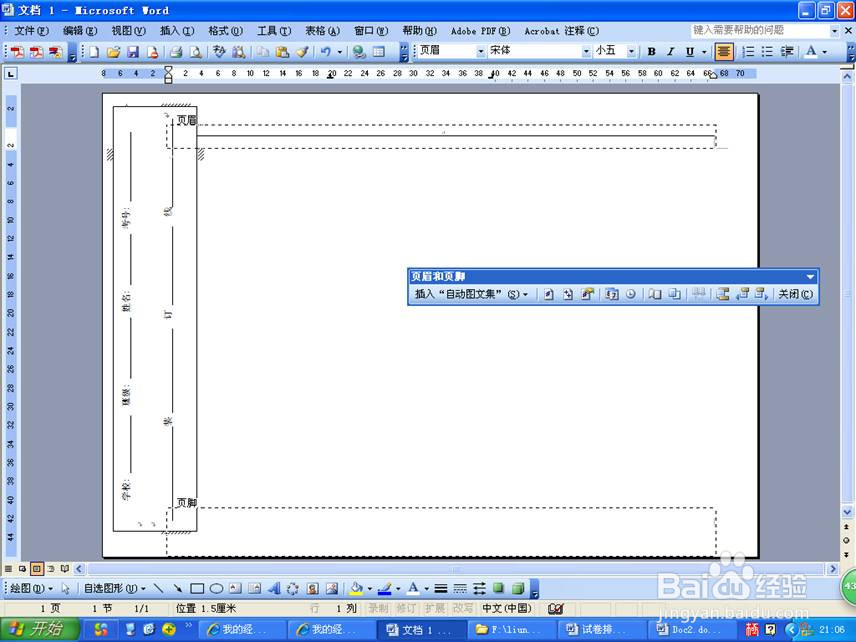856x642 pixels.
Task: Toggle 改写 overtype mode in status bar
Action: click(x=462, y=608)
